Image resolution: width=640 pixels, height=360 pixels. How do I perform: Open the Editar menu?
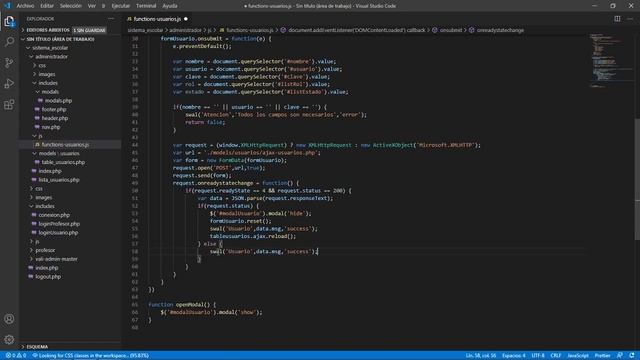pyautogui.click(x=47, y=6)
